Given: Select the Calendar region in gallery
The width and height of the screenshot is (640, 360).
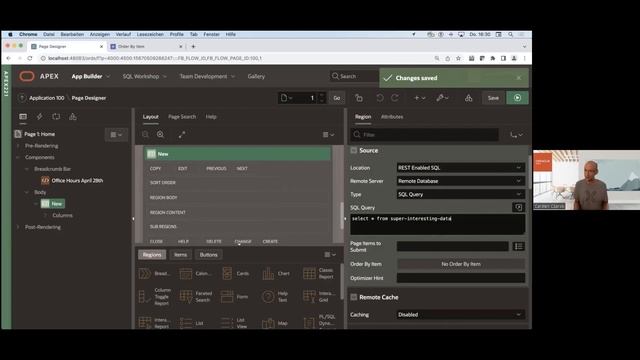Looking at the screenshot, I should pyautogui.click(x=195, y=273).
